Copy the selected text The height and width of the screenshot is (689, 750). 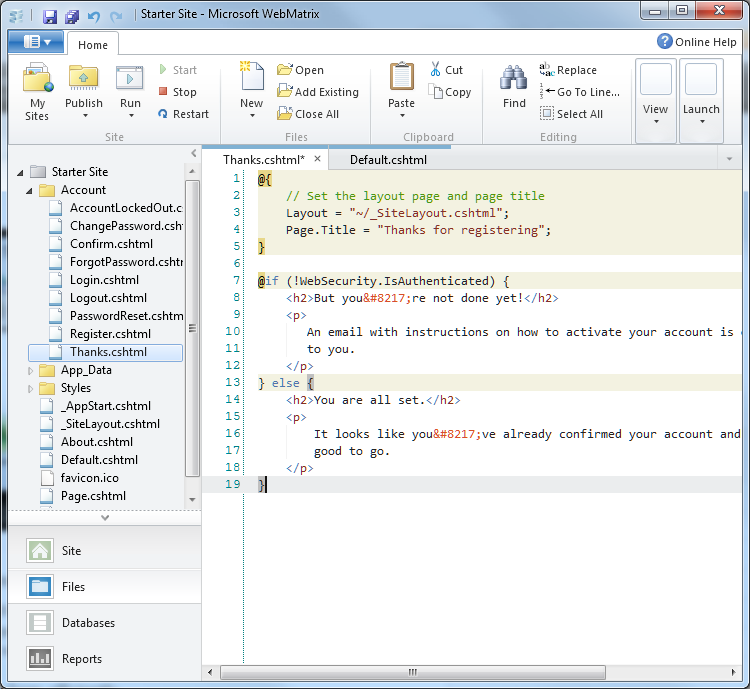(450, 92)
